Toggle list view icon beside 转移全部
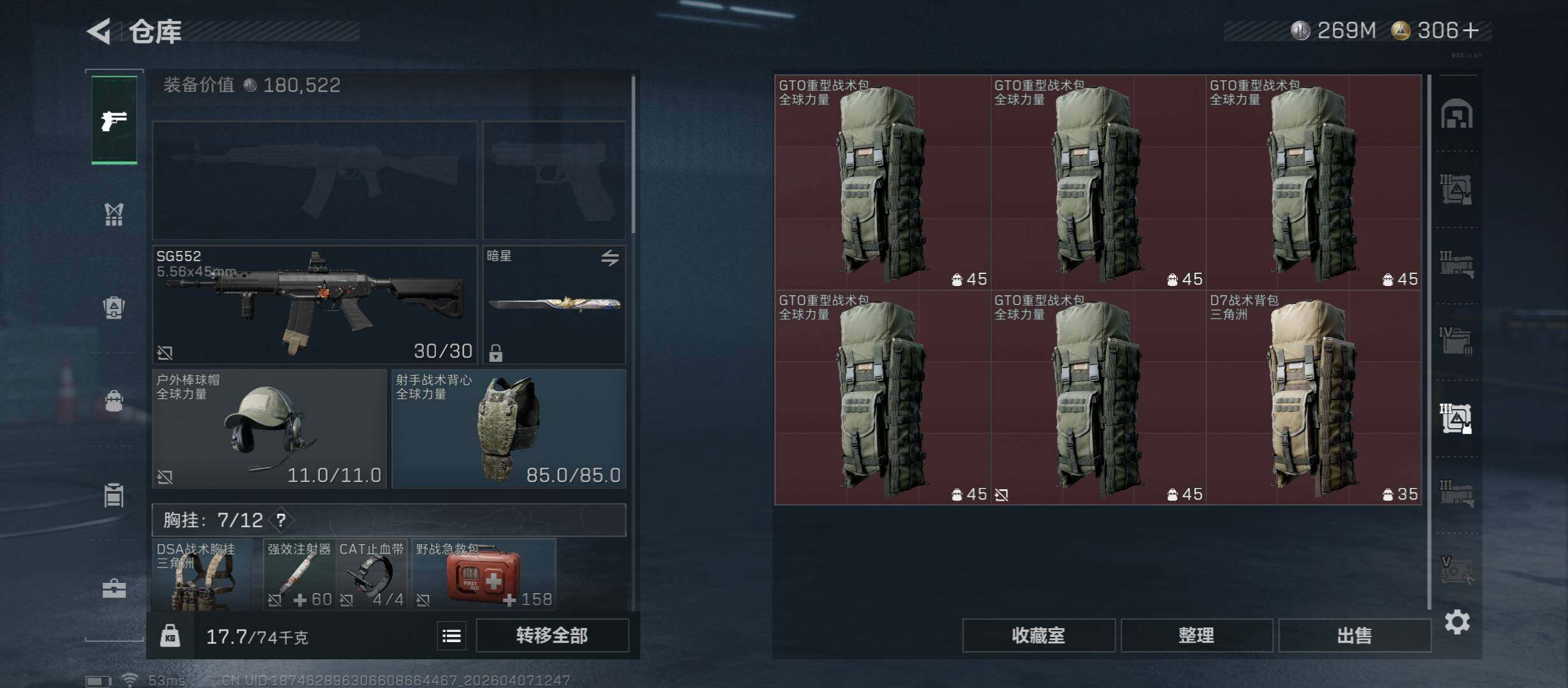 [x=451, y=636]
